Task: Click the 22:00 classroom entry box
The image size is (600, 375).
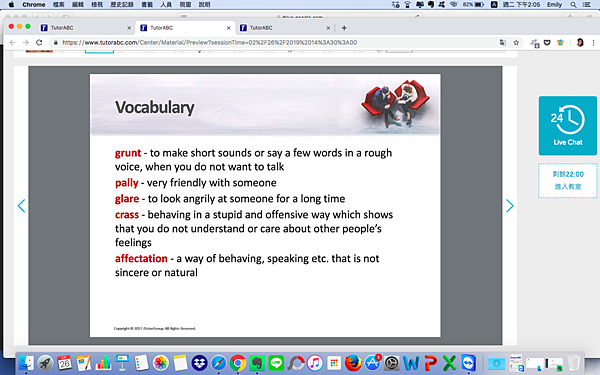Action: click(567, 180)
